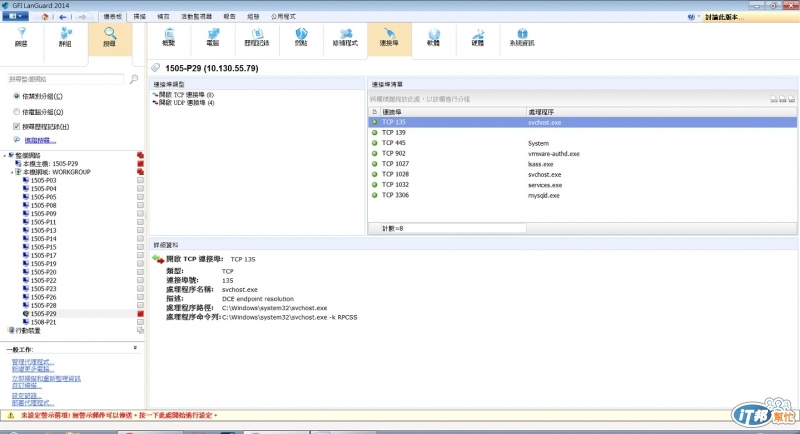
Task: Switch to the Dashboard tab
Action: tap(112, 17)
